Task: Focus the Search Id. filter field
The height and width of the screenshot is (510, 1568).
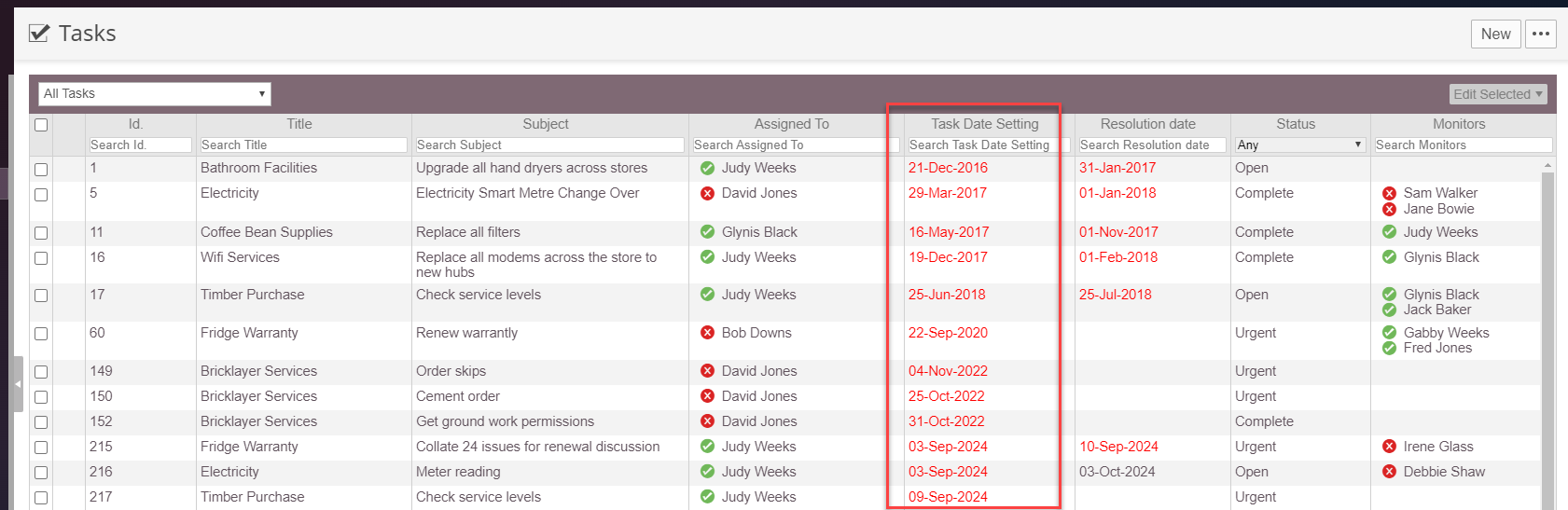Action: click(140, 145)
